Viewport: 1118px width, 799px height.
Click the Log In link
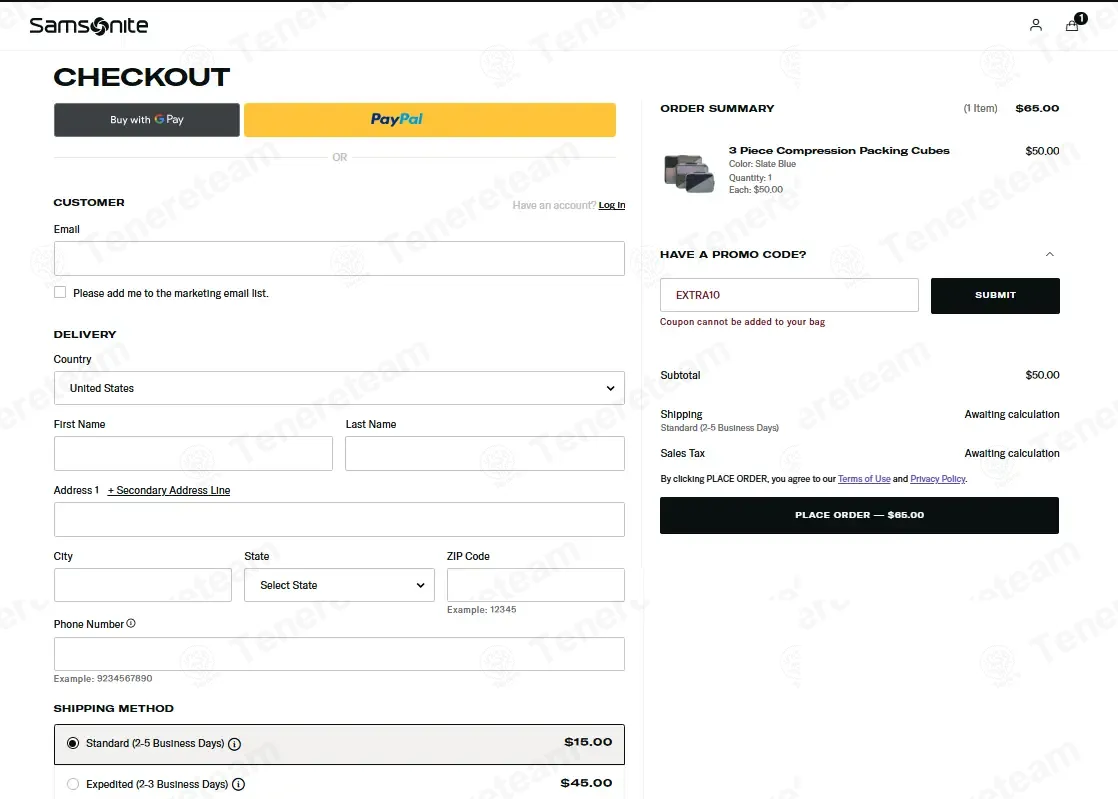(612, 205)
